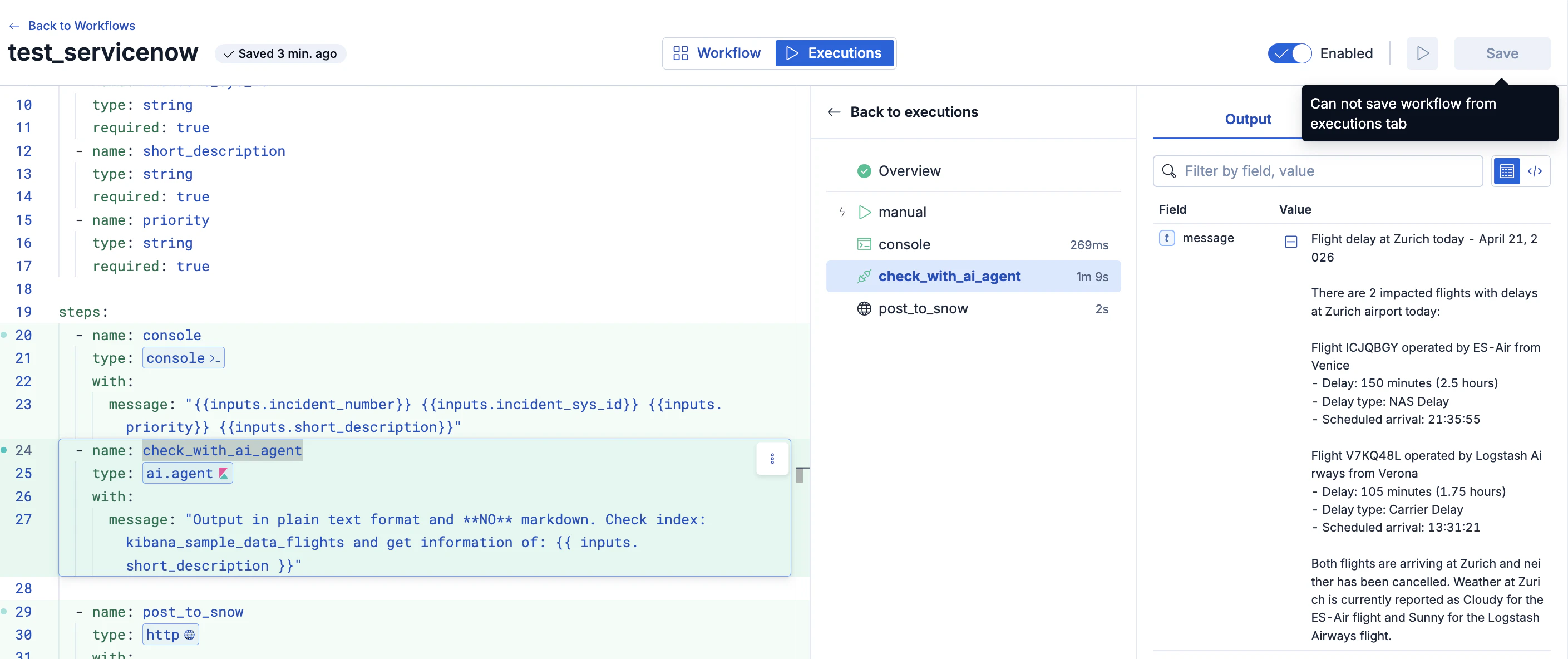Viewport: 1568px width, 659px height.
Task: Click the run workflow play icon
Action: coord(1422,53)
